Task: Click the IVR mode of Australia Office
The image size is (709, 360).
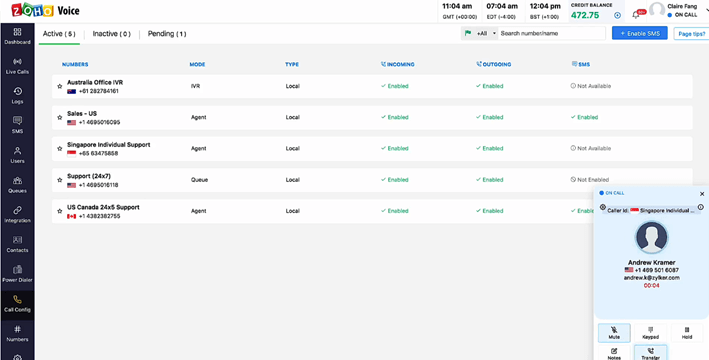Action: tap(195, 86)
